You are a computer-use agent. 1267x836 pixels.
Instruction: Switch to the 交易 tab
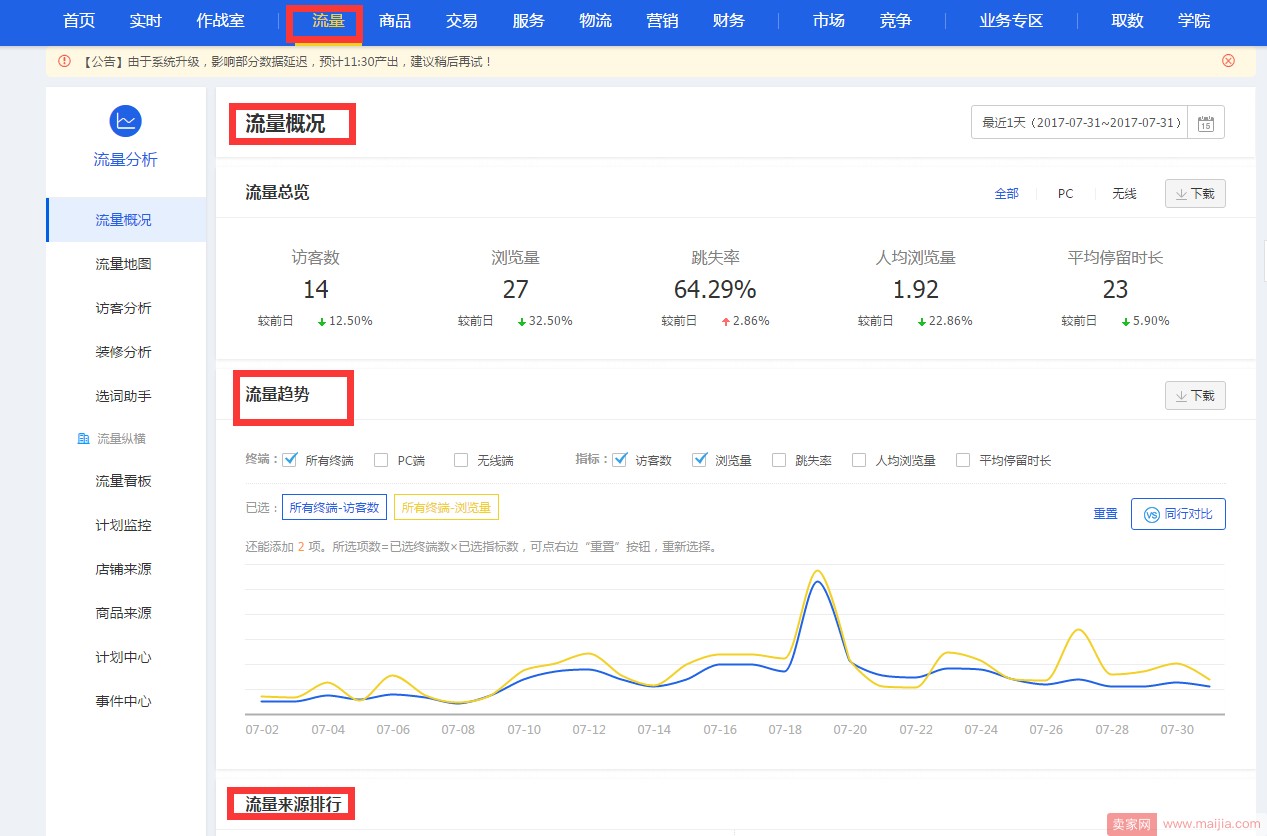click(462, 21)
